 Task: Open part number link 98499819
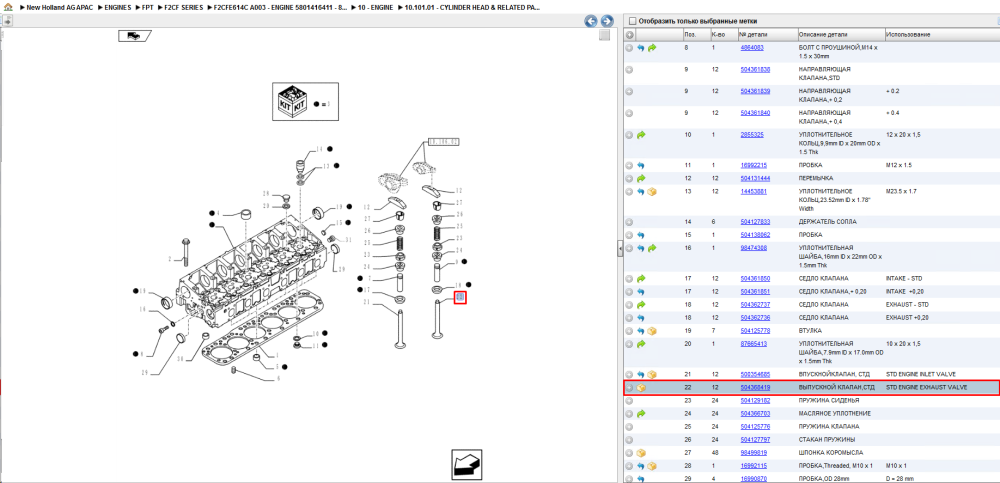pos(753,453)
